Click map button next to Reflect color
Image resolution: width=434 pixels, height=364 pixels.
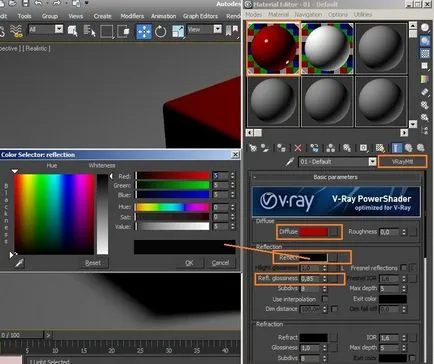(333, 257)
